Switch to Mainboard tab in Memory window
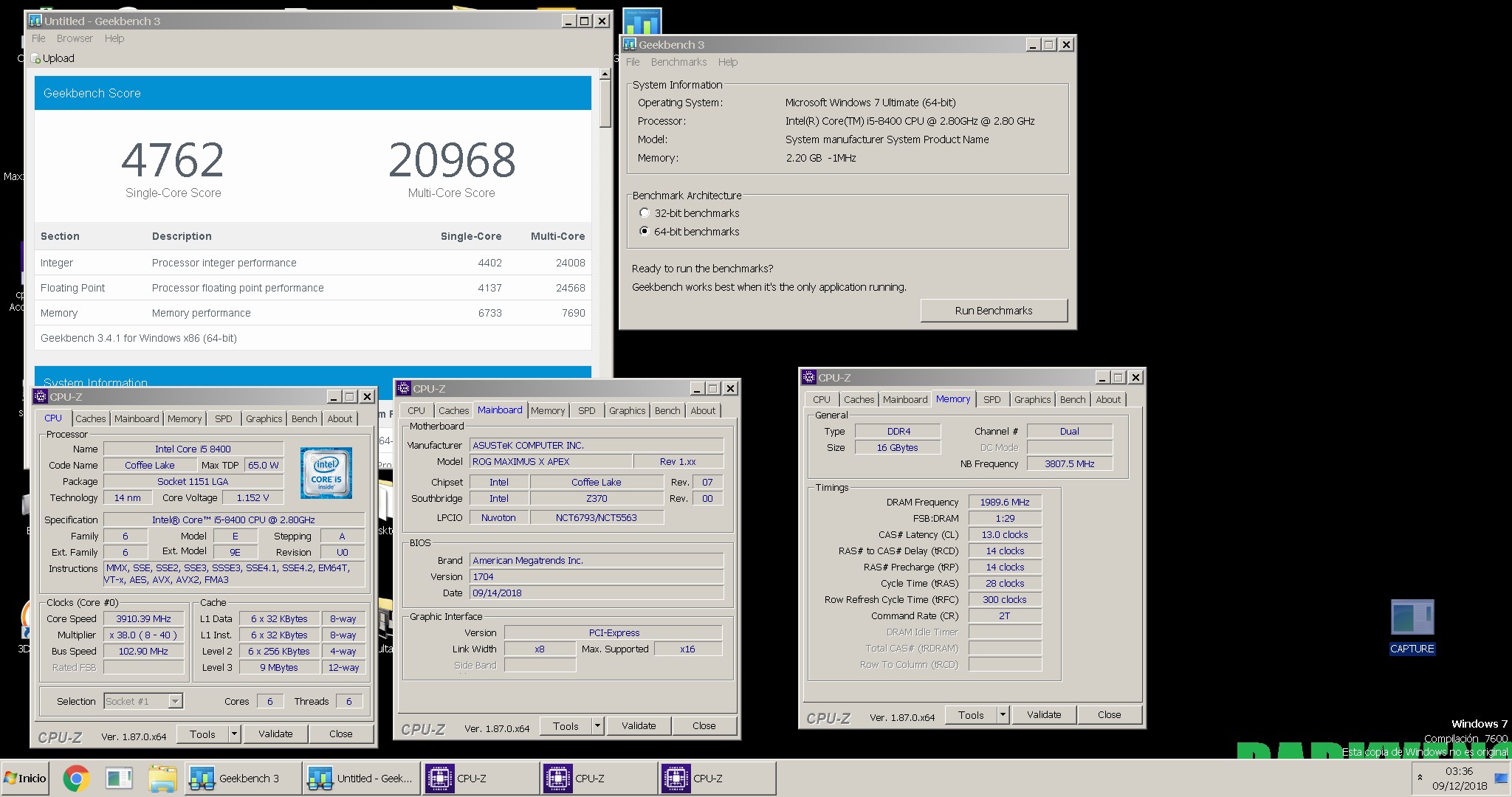Image resolution: width=1512 pixels, height=797 pixels. point(904,399)
